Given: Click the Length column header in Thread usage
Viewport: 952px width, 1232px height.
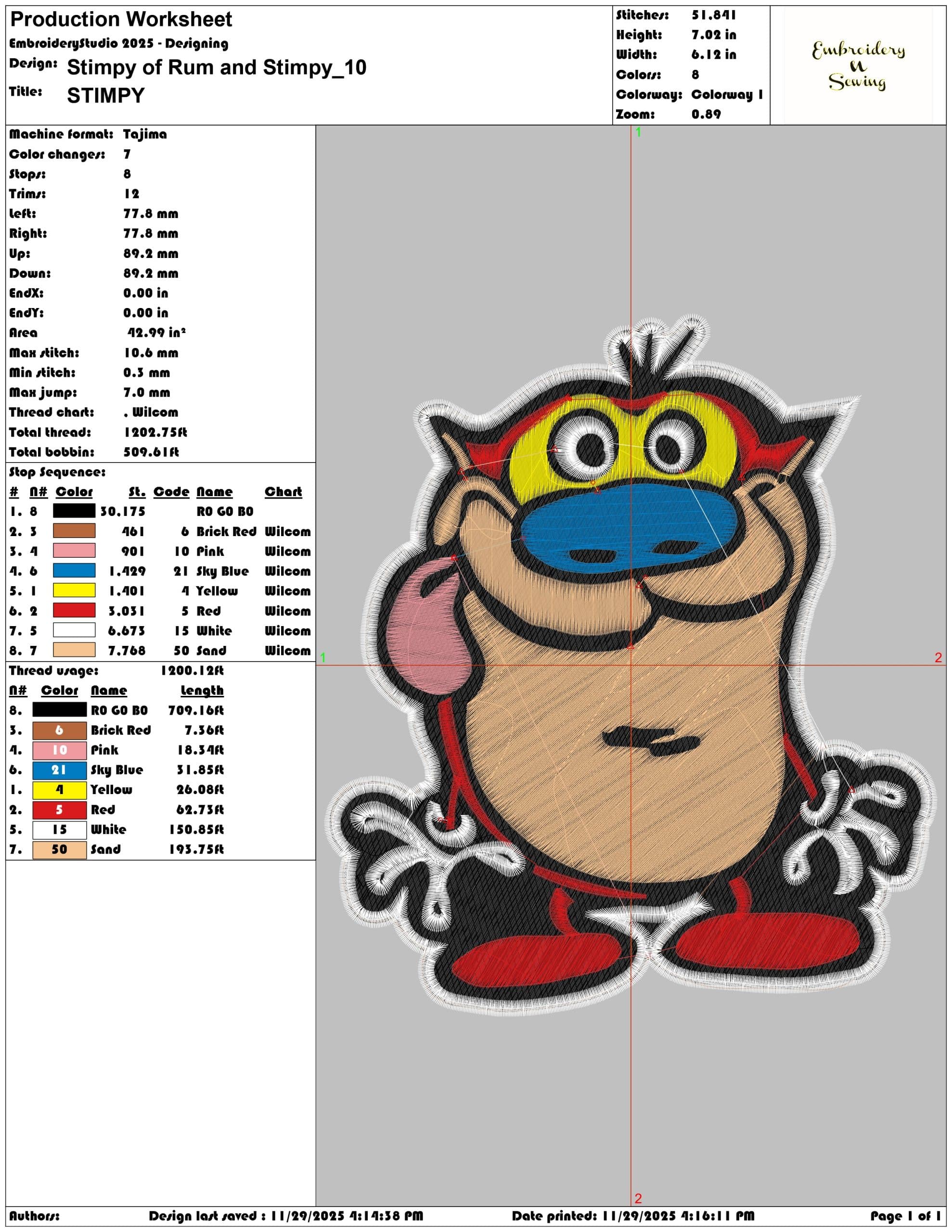Looking at the screenshot, I should click(202, 691).
